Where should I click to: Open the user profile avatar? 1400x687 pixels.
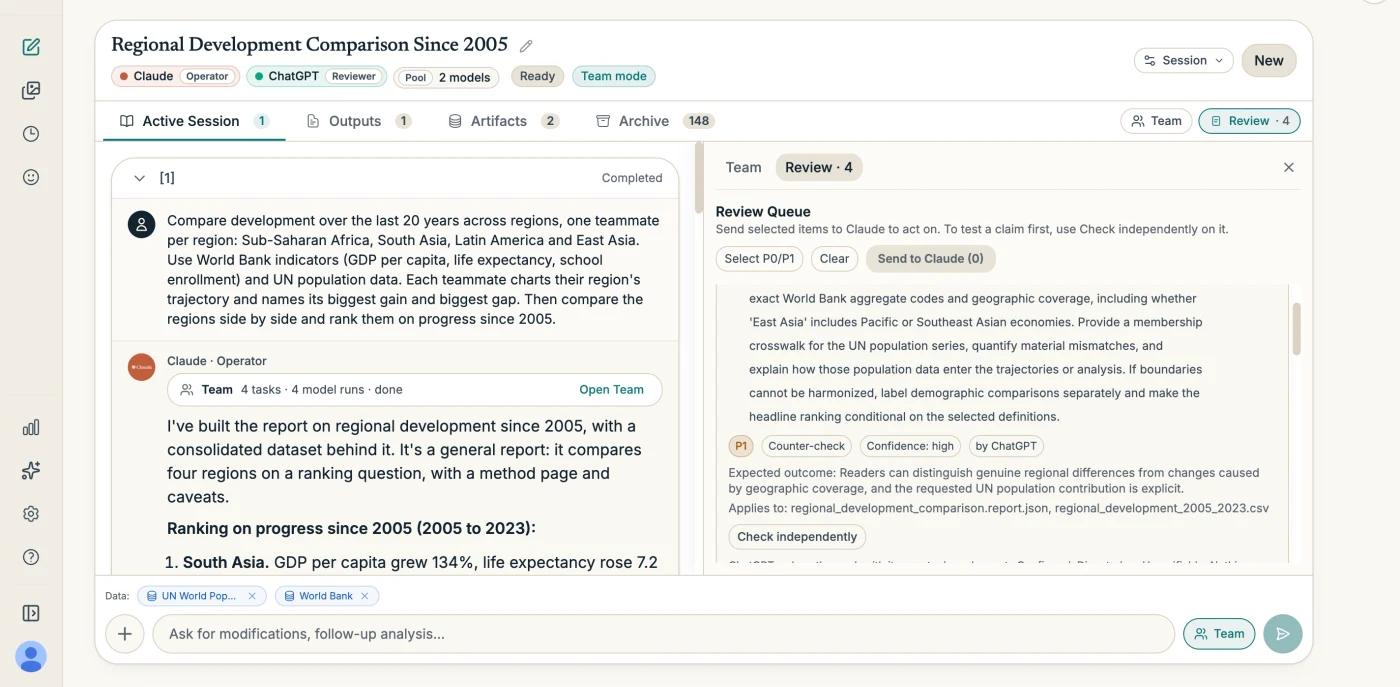point(31,656)
